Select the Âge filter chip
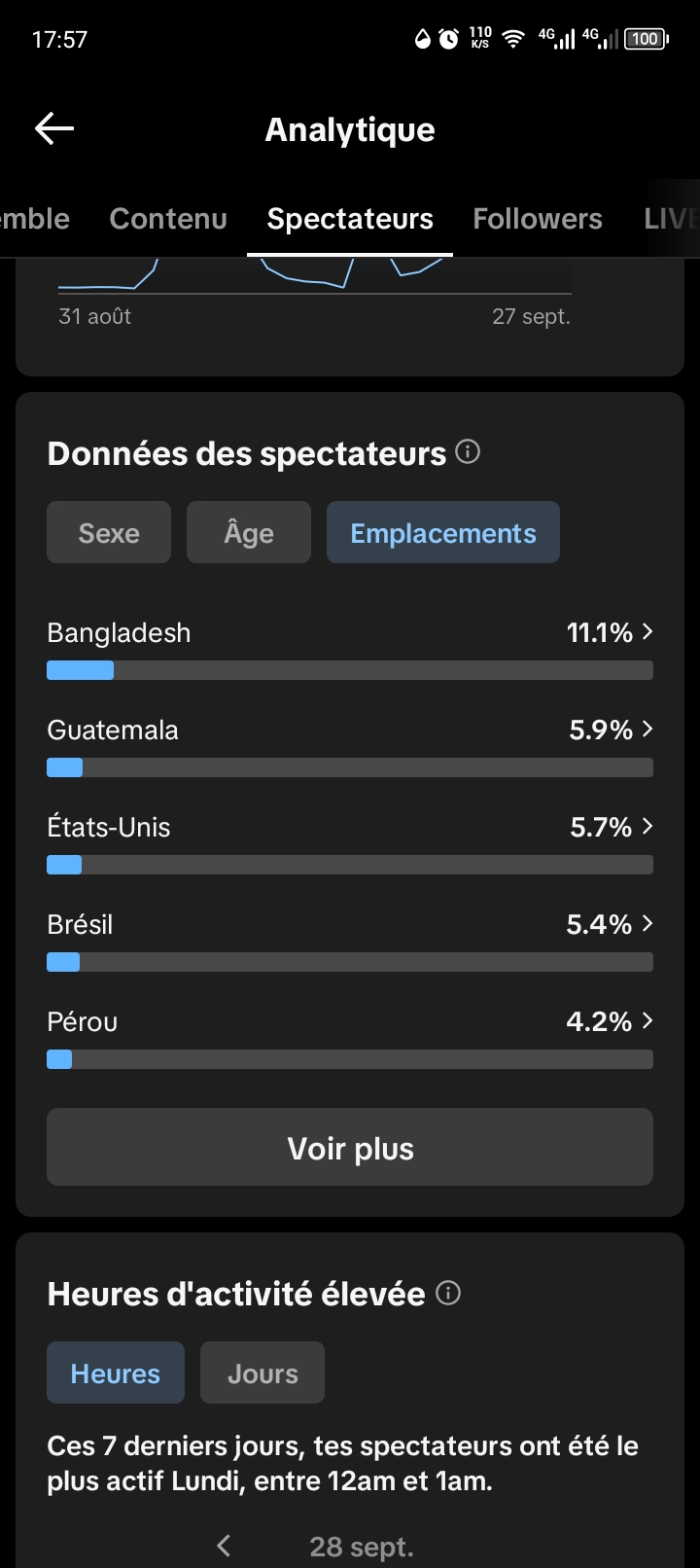This screenshot has width=700, height=1568. (x=249, y=532)
